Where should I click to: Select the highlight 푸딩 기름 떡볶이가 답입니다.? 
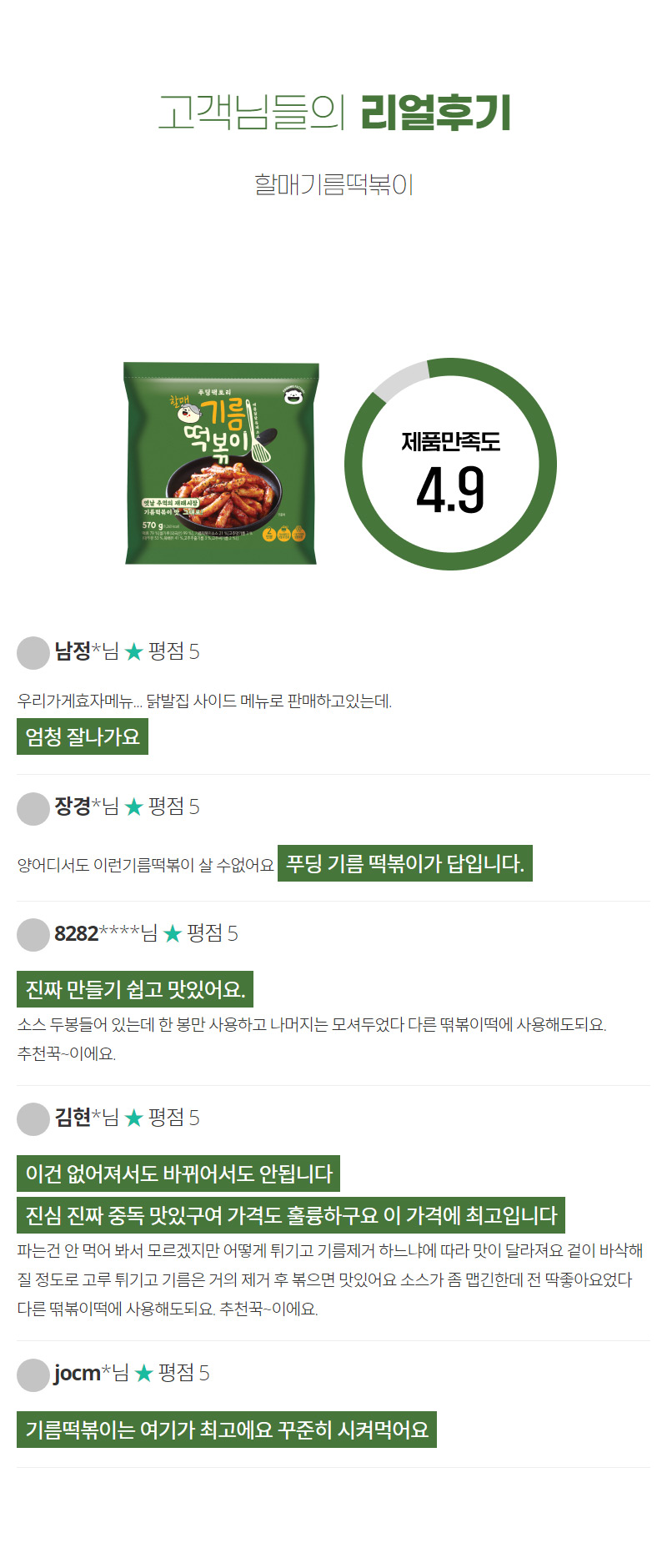click(405, 863)
